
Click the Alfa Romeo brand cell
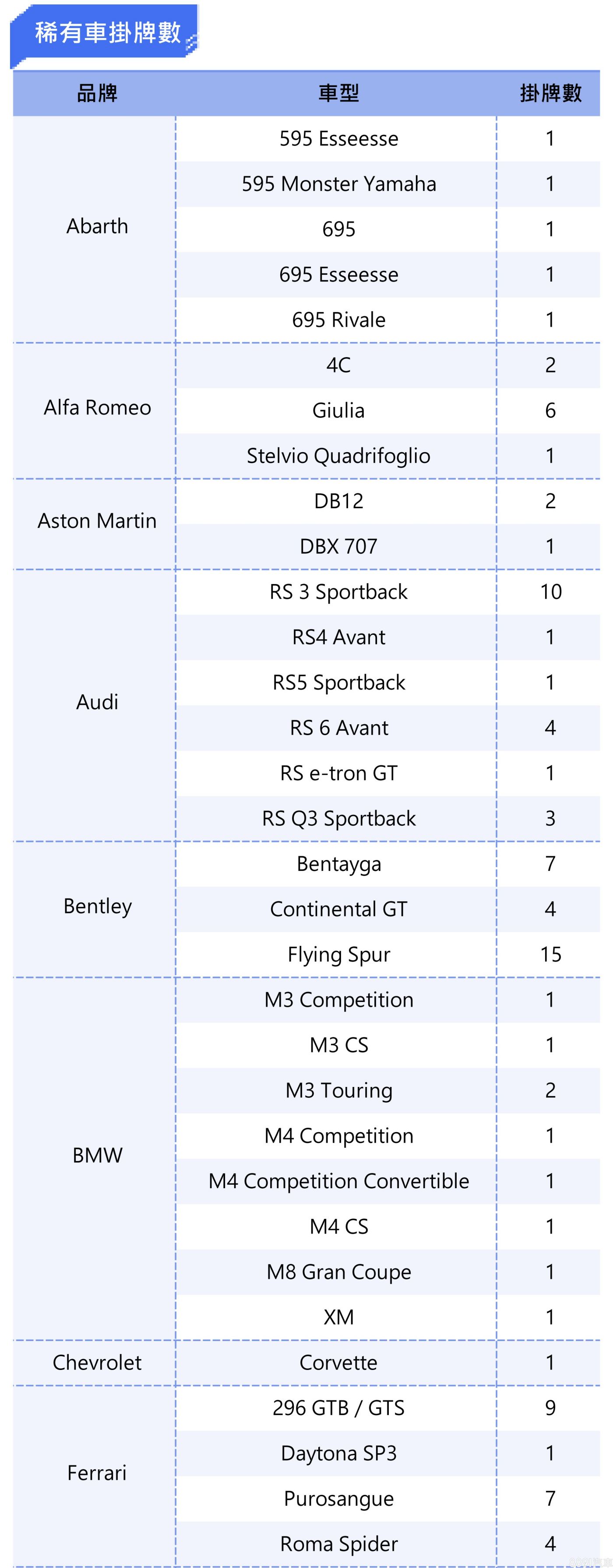[x=97, y=408]
